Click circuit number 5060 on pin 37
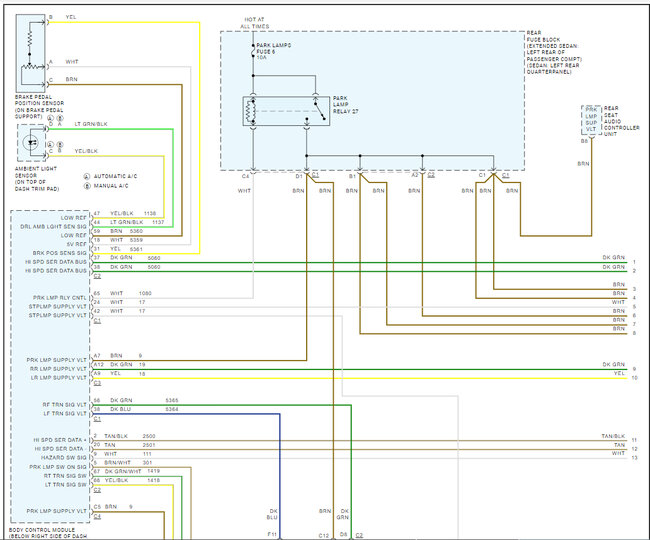Screen dimensions: 650x540 153,258
